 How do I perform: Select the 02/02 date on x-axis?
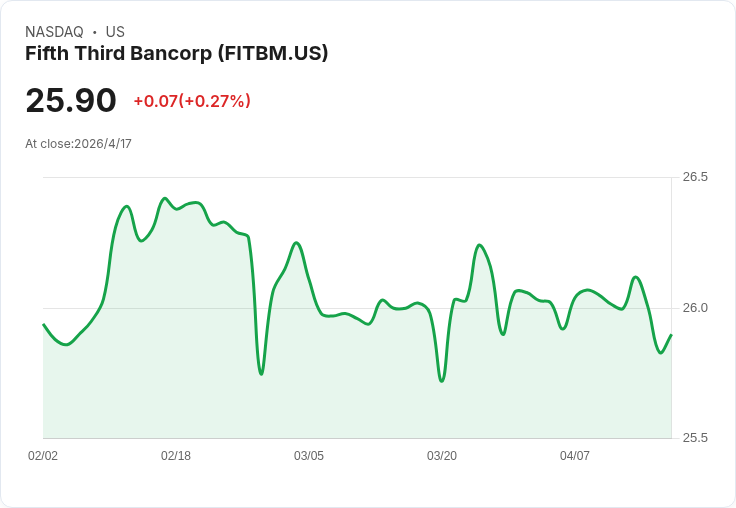tap(43, 456)
